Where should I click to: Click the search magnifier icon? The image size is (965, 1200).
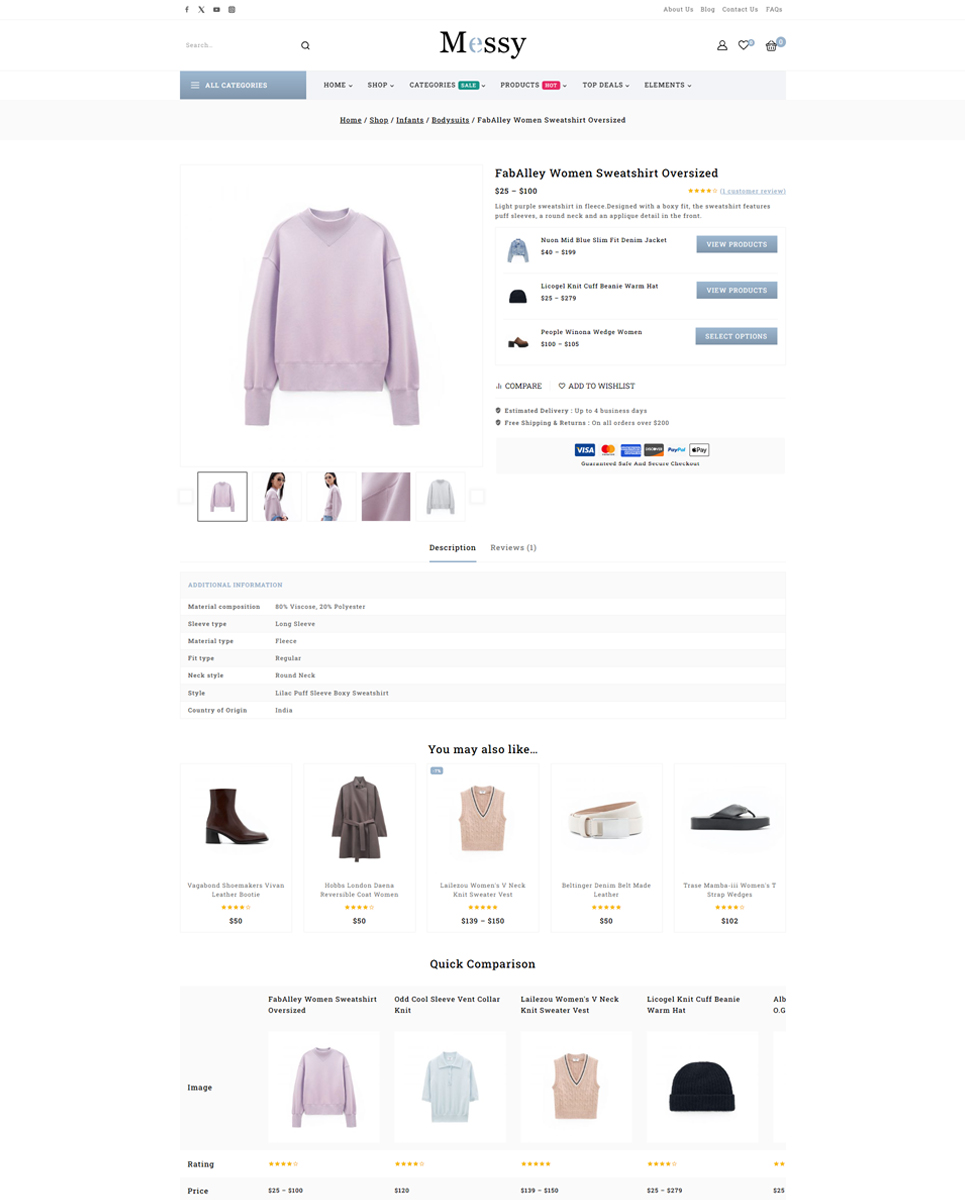[305, 45]
